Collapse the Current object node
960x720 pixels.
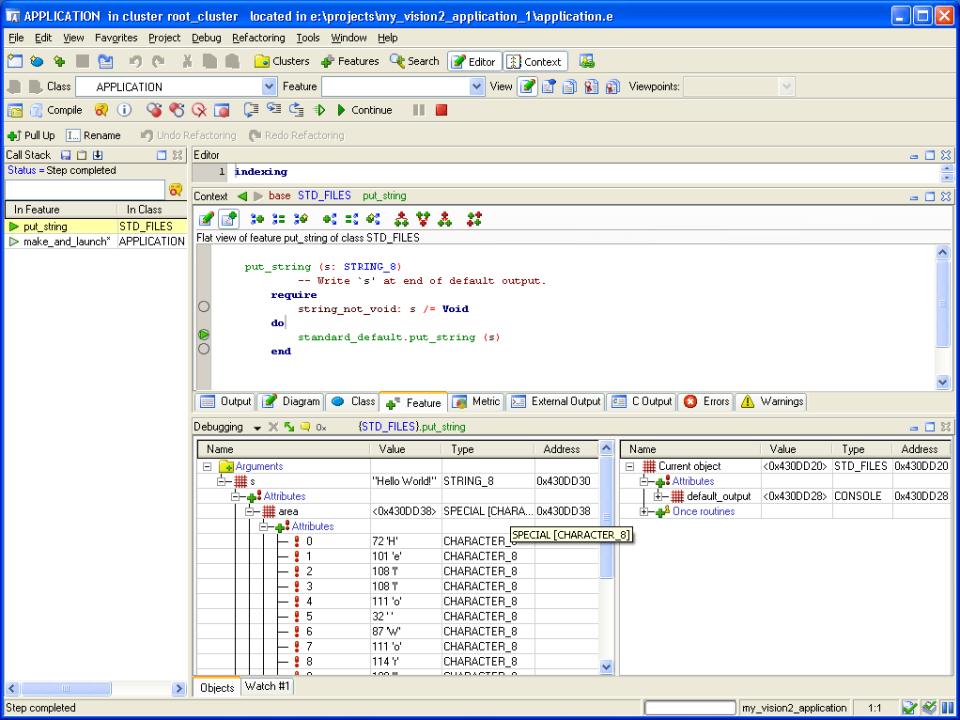(629, 466)
